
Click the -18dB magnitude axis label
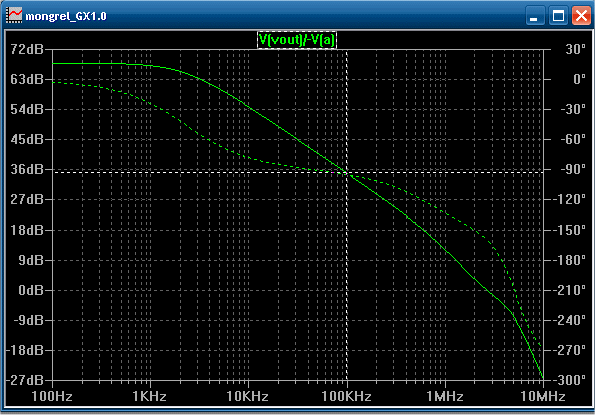[25, 350]
